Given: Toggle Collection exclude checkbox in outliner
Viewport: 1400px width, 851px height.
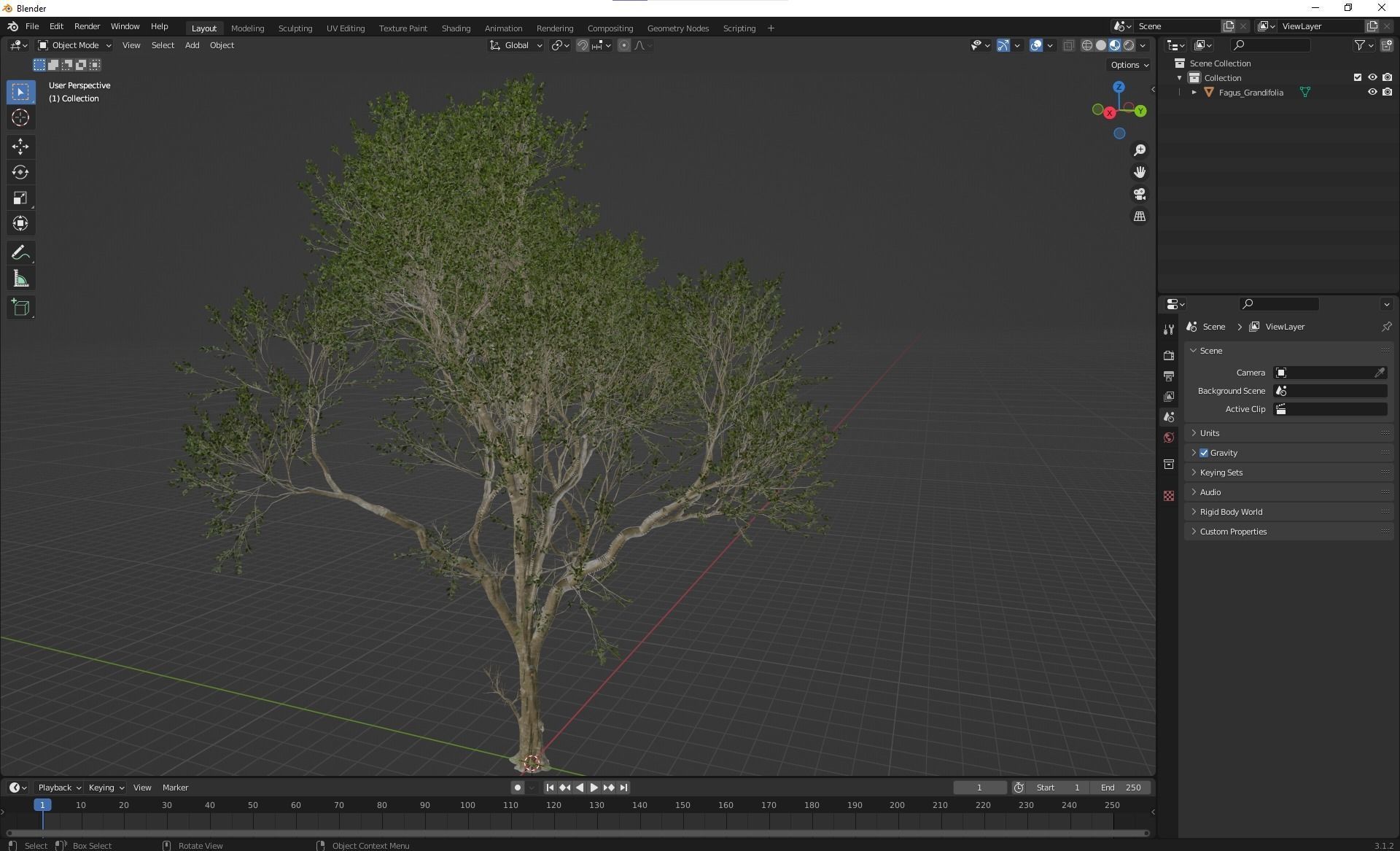Looking at the screenshot, I should tap(1357, 77).
